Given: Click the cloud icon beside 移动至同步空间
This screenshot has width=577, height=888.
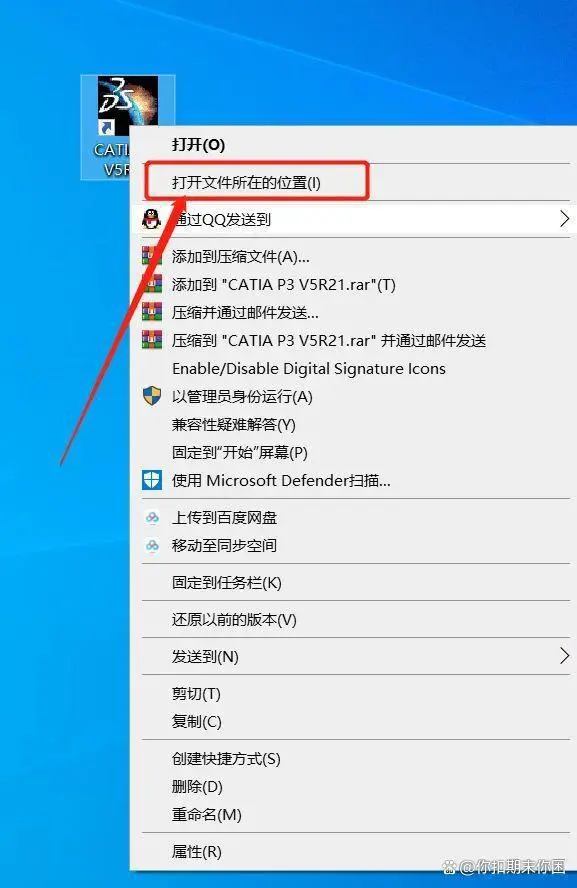Looking at the screenshot, I should click(152, 545).
